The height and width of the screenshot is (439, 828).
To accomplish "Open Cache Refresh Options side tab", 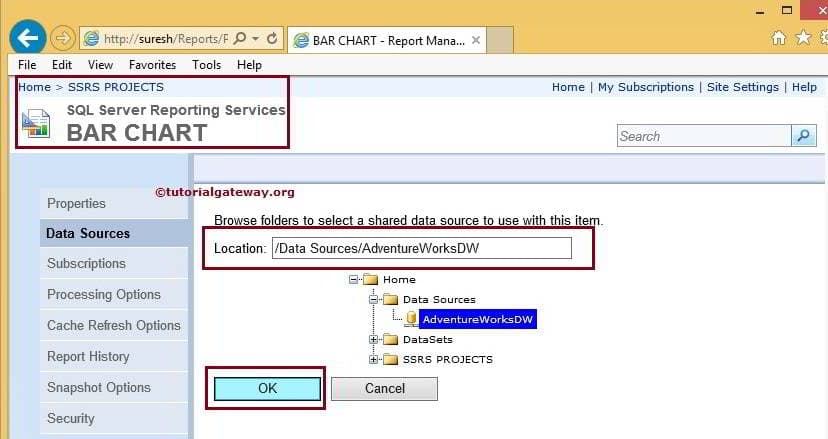I will point(114,325).
